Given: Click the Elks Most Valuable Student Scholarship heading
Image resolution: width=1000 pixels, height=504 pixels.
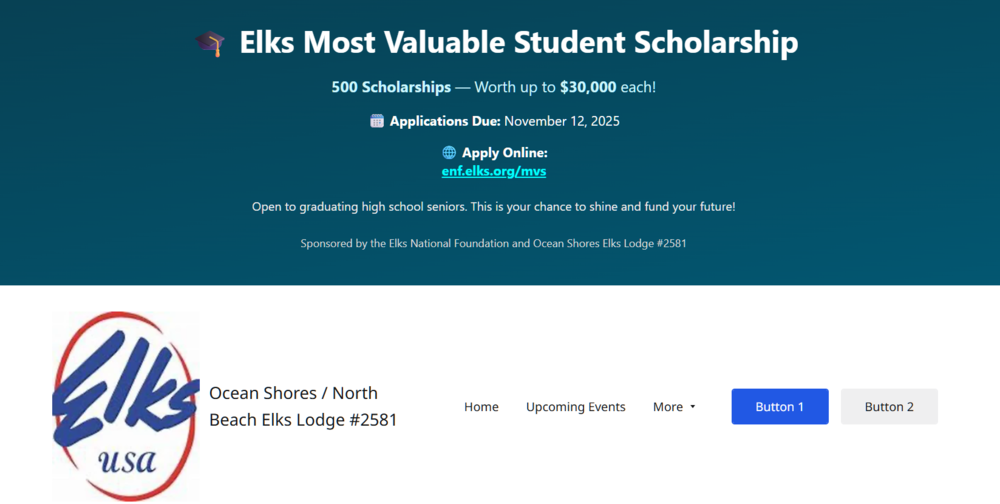Looking at the screenshot, I should tap(518, 43).
